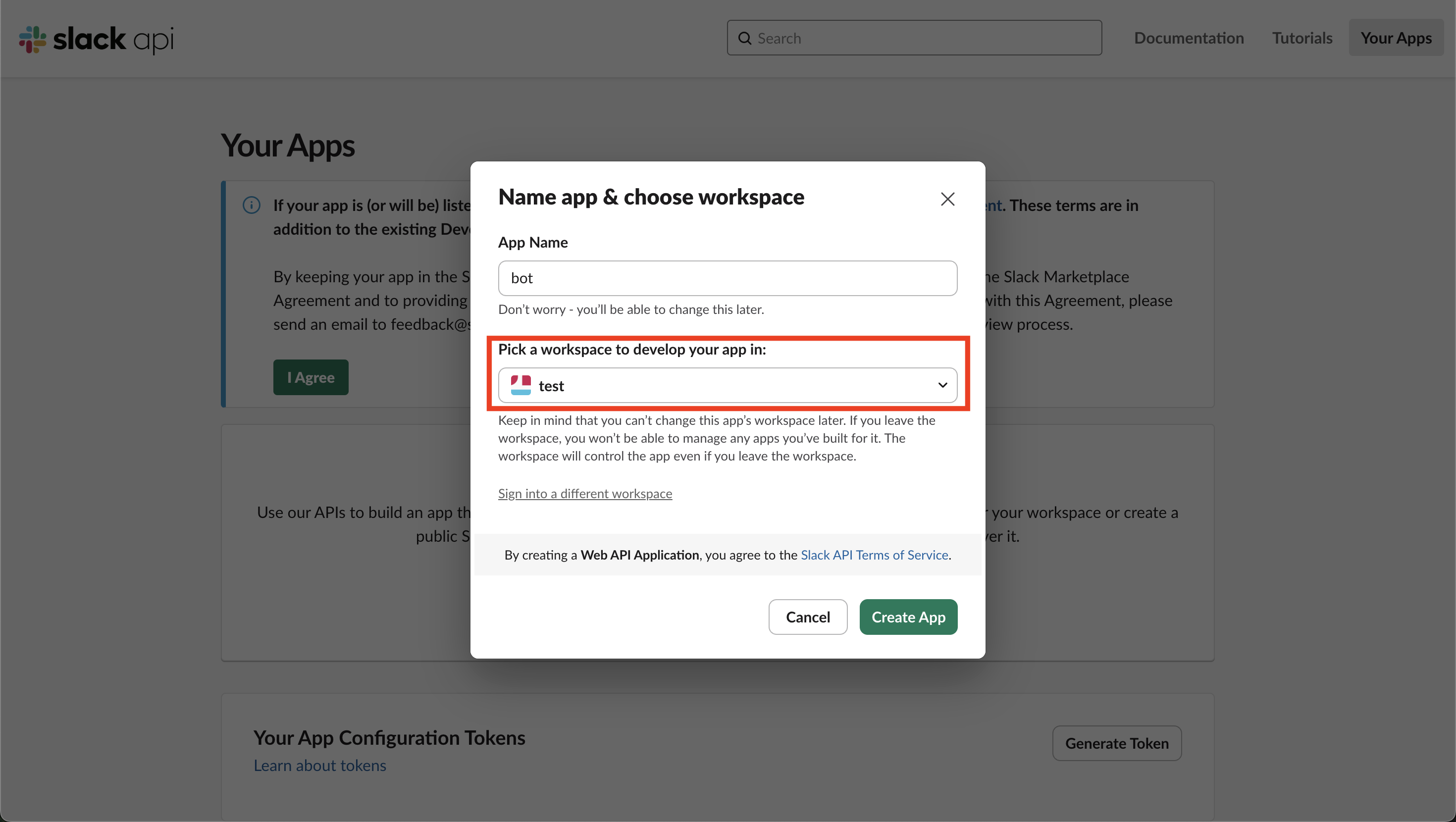Click inside the App Name field
Image resolution: width=1456 pixels, height=822 pixels.
coord(728,278)
